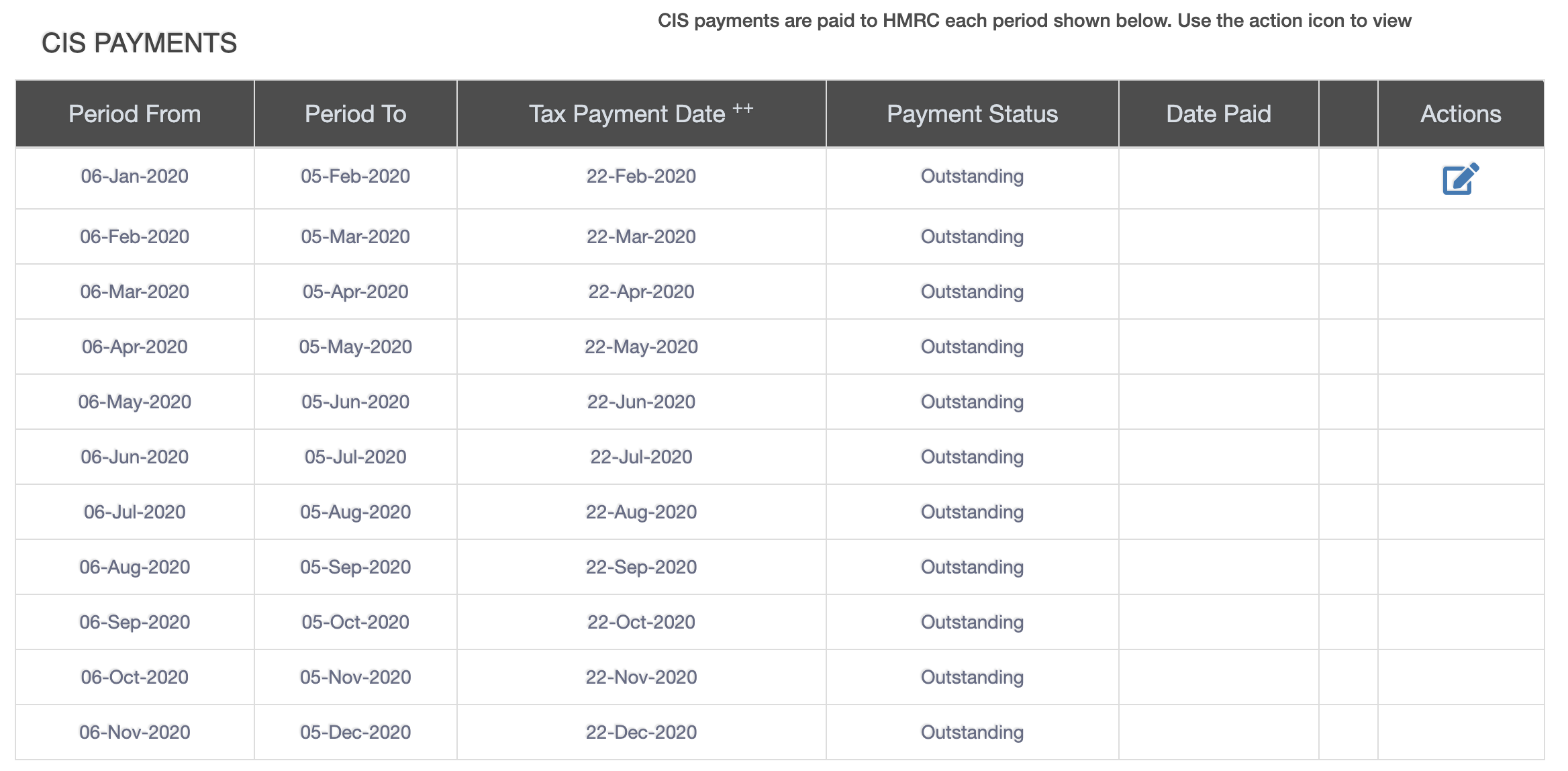Click the 05-Mar-2020 period to cell

[x=356, y=237]
